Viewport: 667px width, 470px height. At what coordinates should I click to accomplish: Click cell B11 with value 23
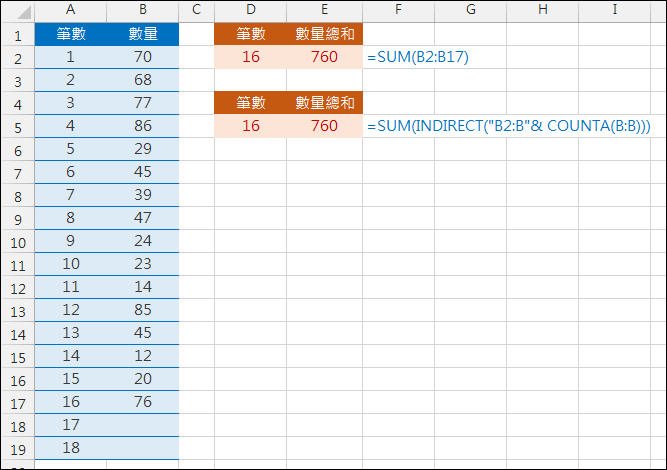click(143, 264)
